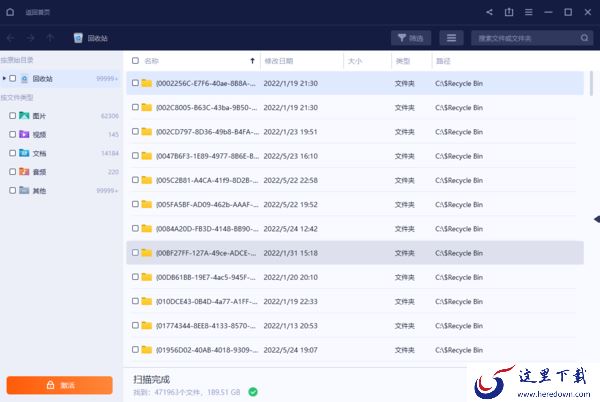Check the pictures category checkbox

[x=13, y=116]
